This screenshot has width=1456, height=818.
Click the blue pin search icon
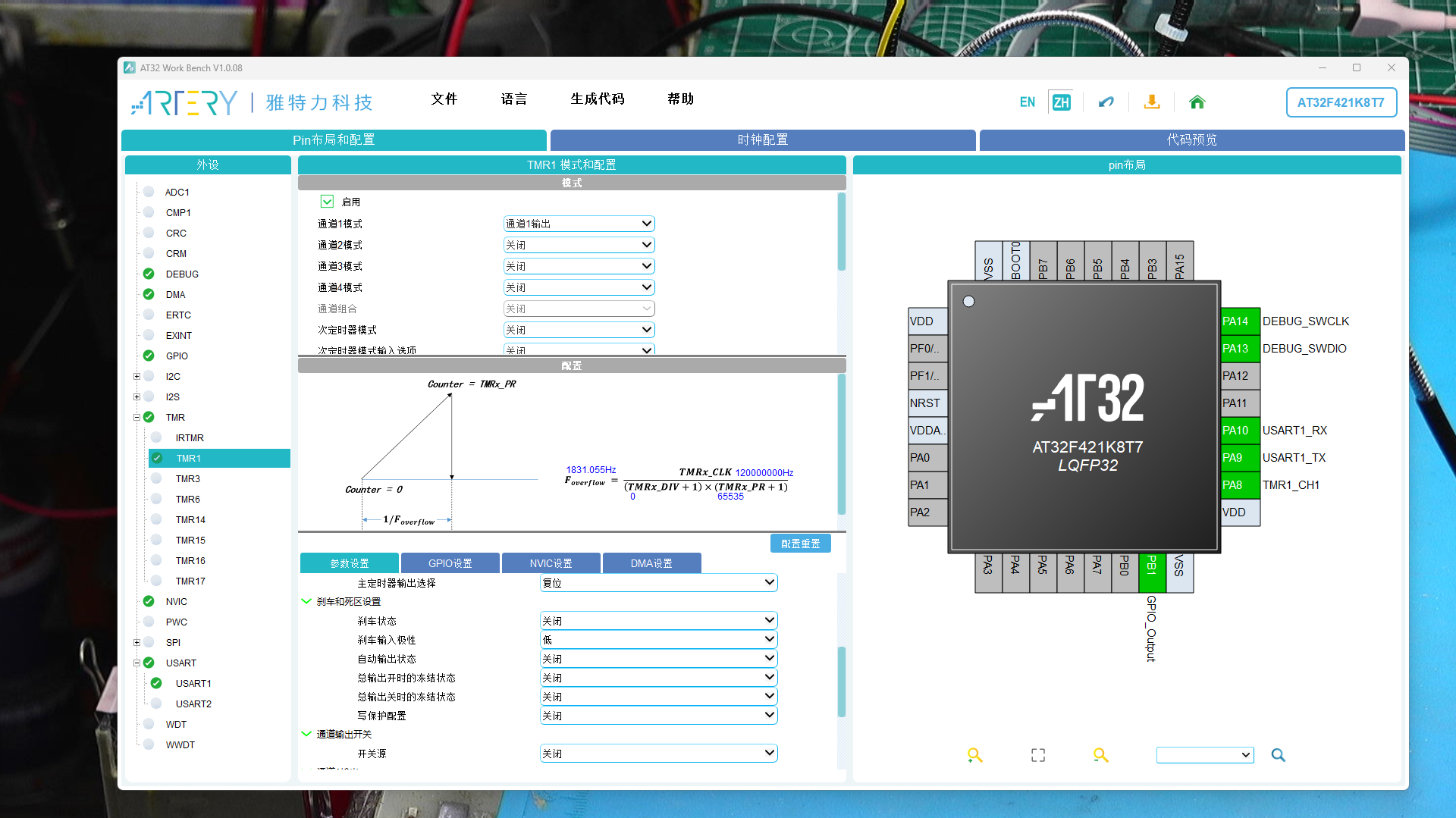[x=1279, y=755]
